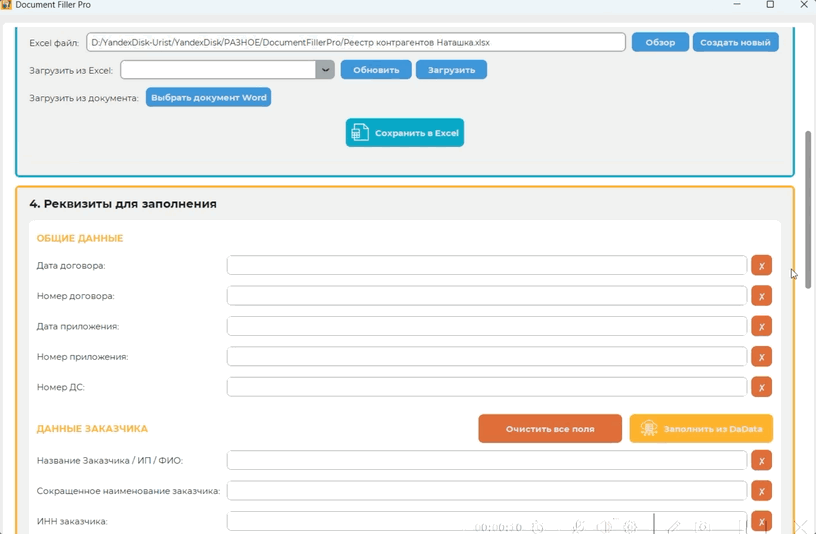
Task: Clear Сокращенное наименование заказчика with X button
Action: [x=761, y=491]
